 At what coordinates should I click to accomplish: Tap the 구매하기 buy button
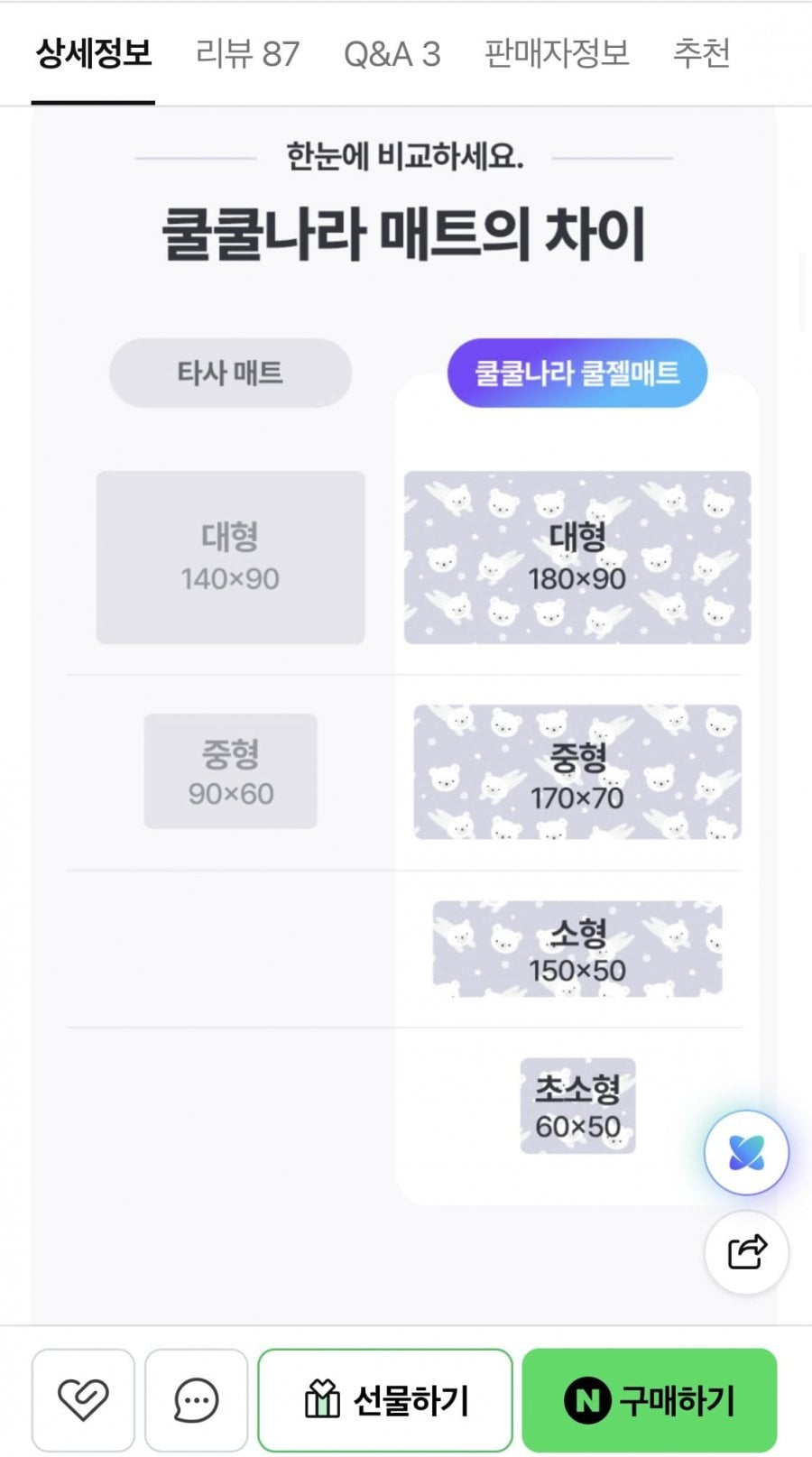tap(650, 1400)
